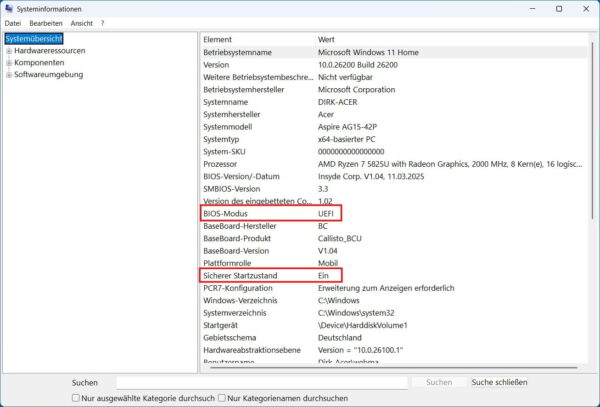Select the Sicherer Startzustand row
600x407 pixels.
[394, 276]
